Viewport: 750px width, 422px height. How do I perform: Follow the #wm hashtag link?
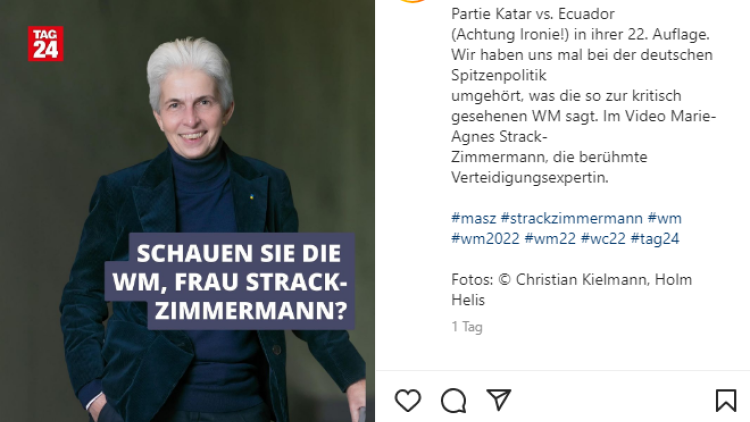click(664, 218)
